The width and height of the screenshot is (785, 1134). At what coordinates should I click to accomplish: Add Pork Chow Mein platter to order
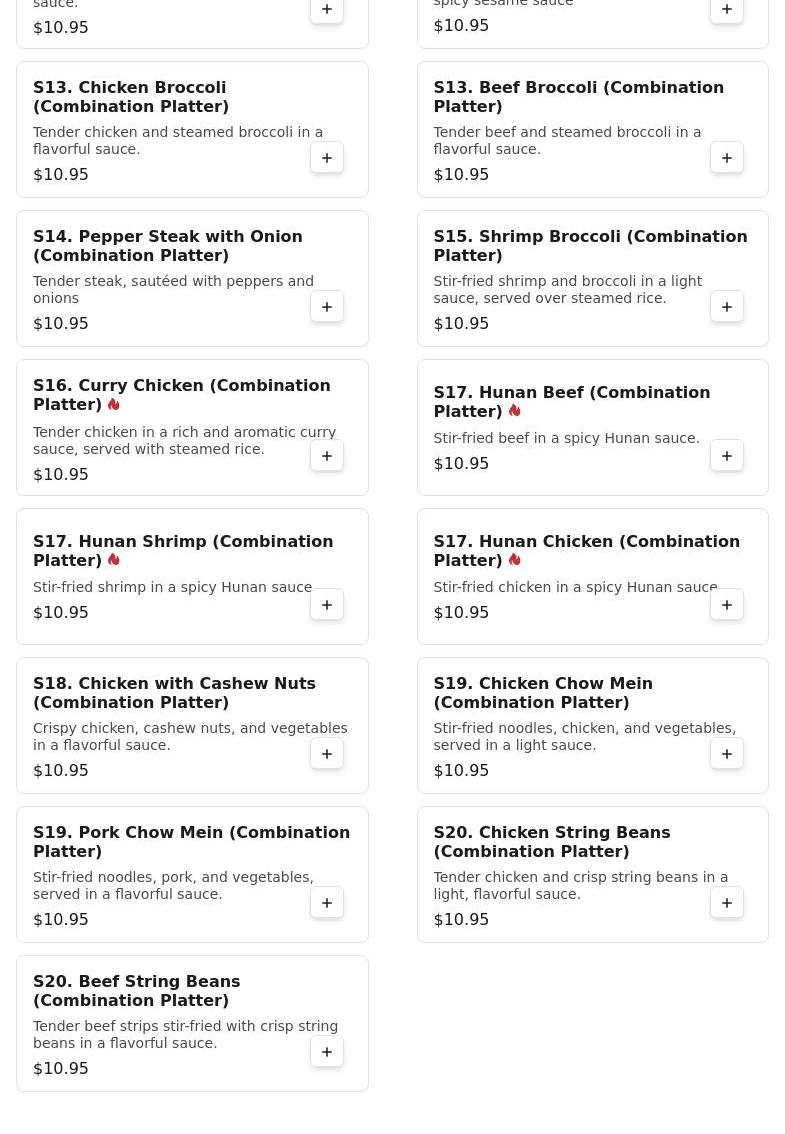click(x=327, y=903)
